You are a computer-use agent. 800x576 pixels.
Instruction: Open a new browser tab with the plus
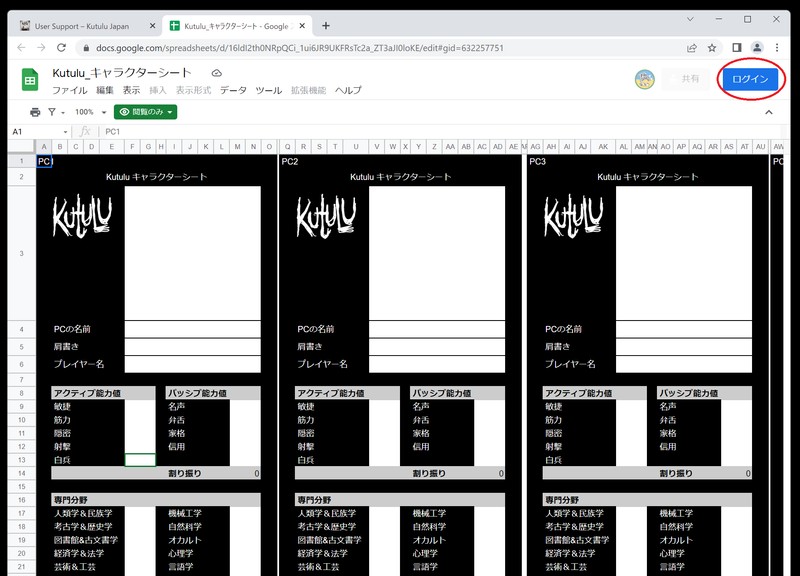tap(326, 26)
